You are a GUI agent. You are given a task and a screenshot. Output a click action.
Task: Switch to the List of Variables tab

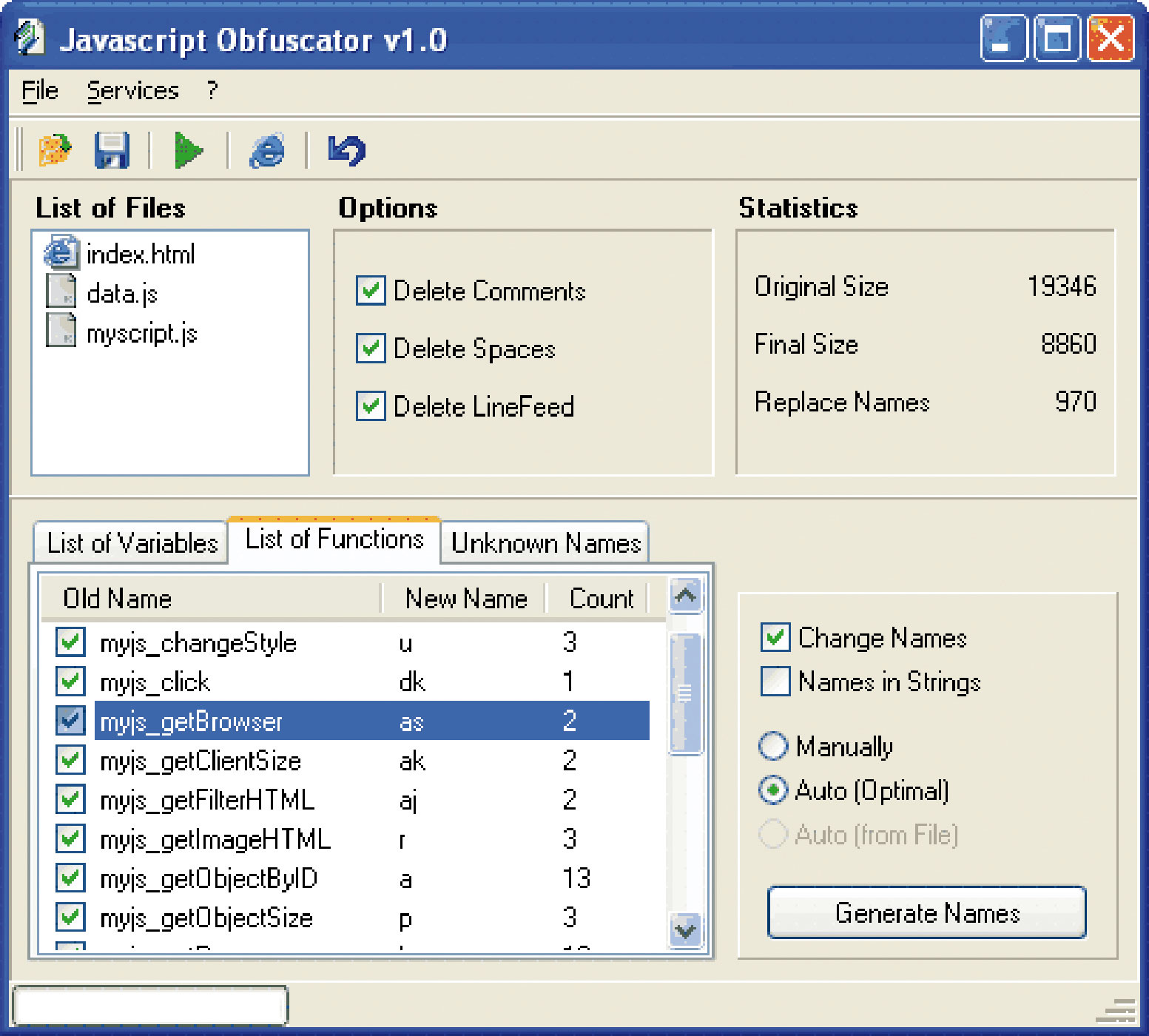132,543
